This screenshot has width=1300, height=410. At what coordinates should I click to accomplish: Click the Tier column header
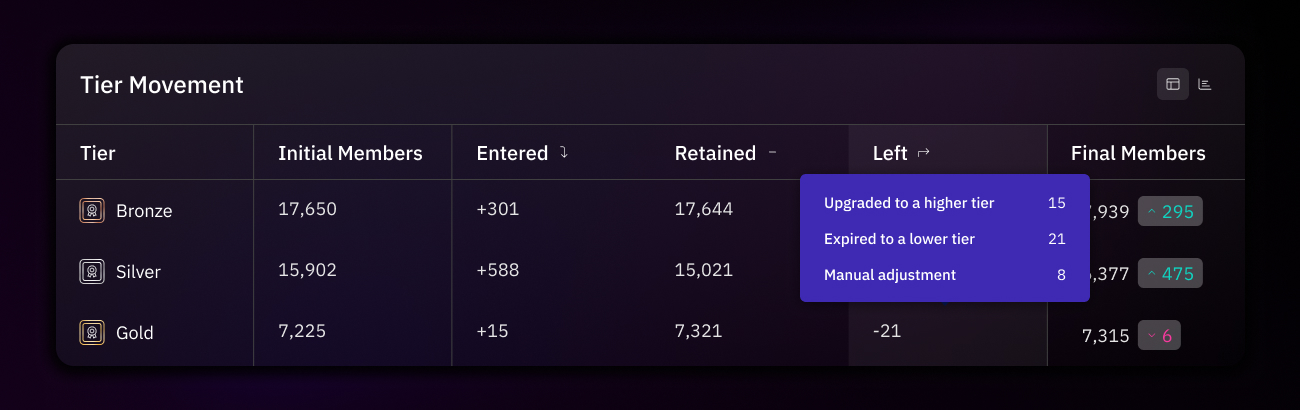click(98, 153)
